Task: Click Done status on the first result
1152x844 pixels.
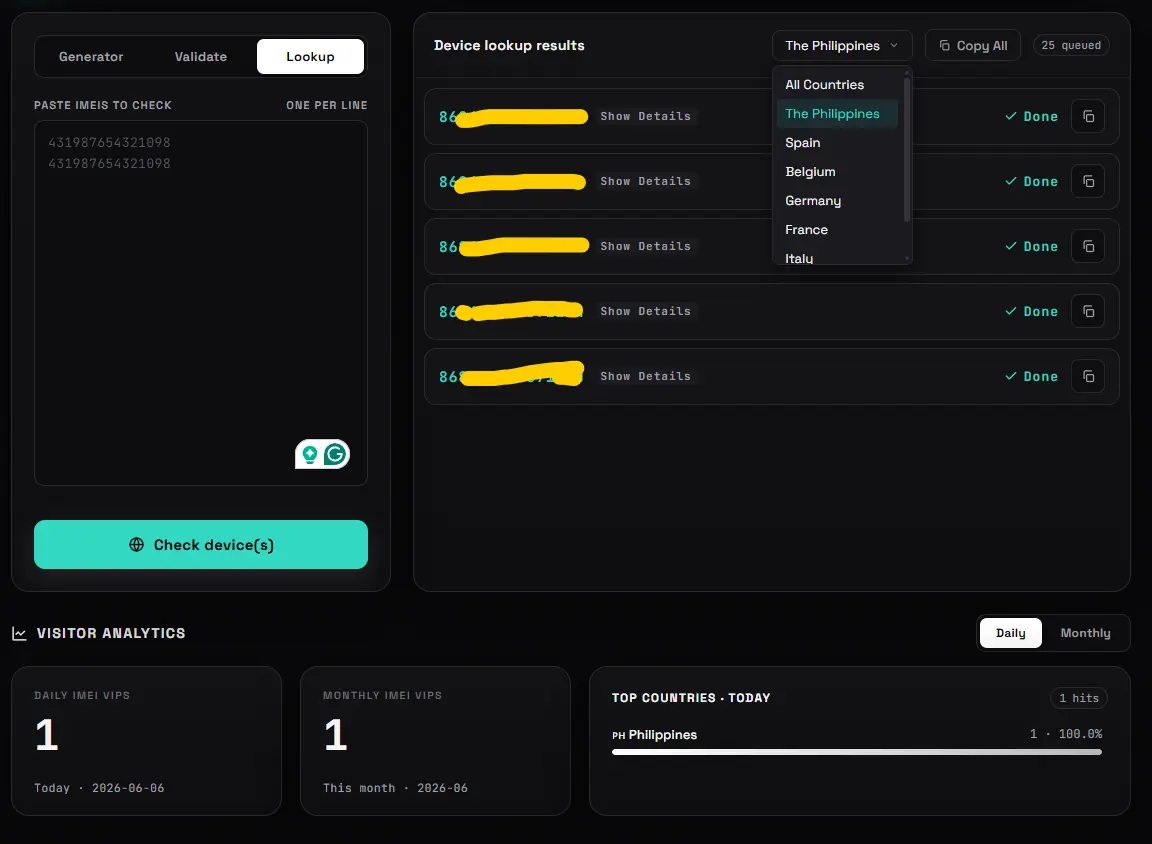Action: (1032, 116)
